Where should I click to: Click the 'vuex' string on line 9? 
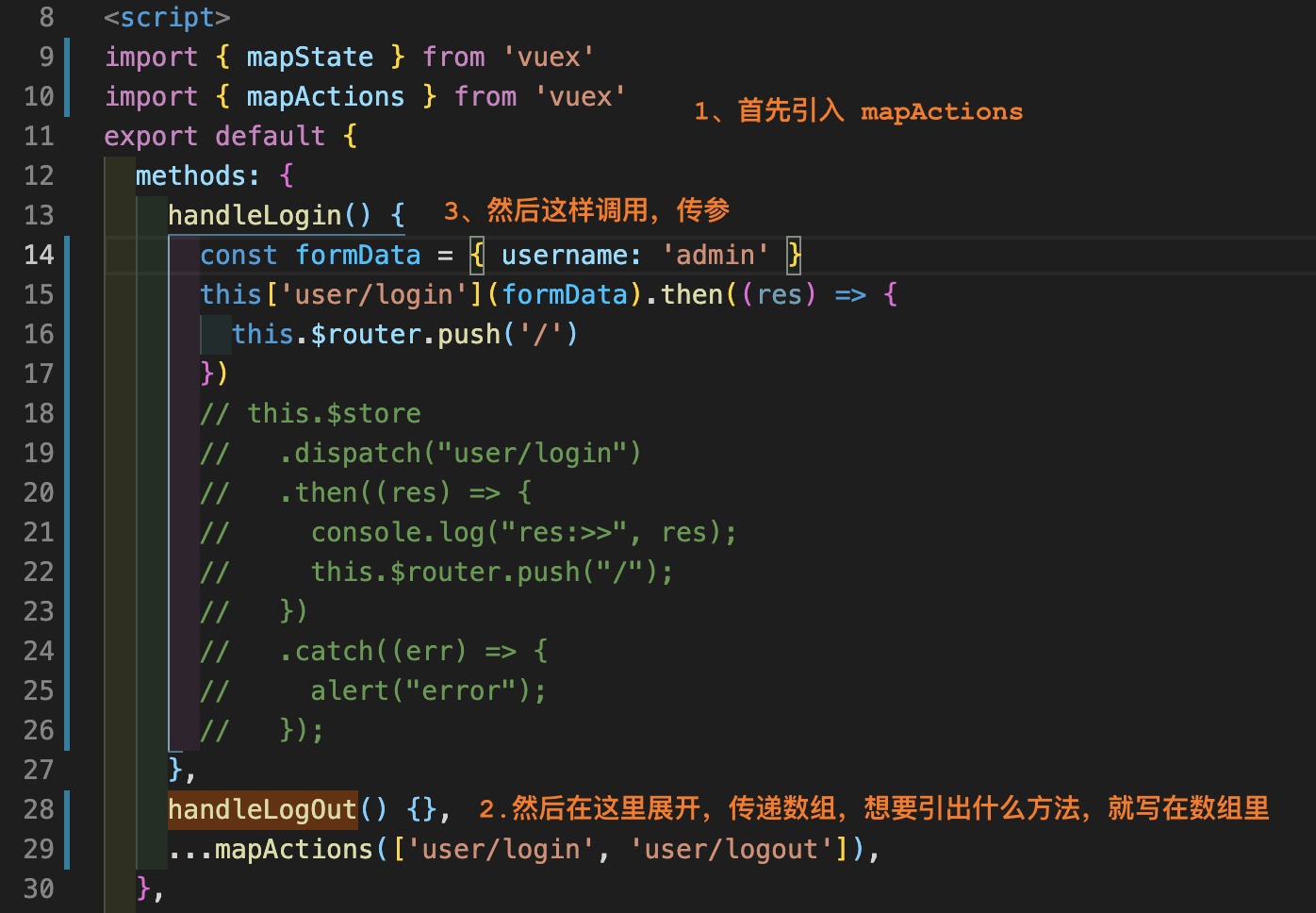coord(549,57)
